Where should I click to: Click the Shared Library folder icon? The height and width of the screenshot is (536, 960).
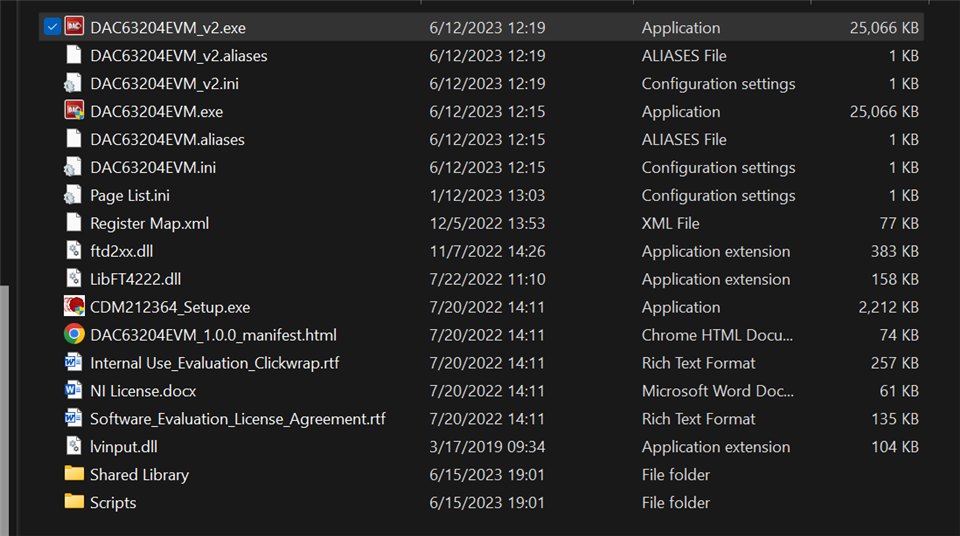click(74, 474)
